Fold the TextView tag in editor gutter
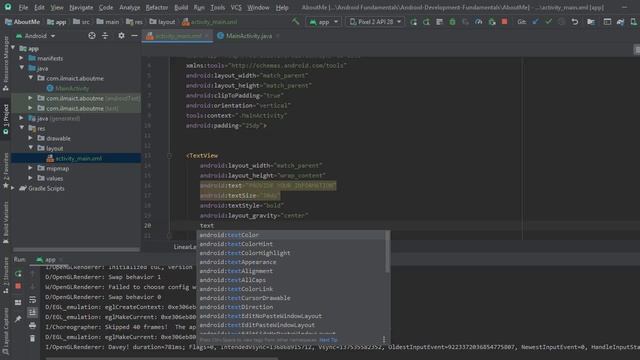The width and height of the screenshot is (640, 360). pyautogui.click(x=169, y=156)
